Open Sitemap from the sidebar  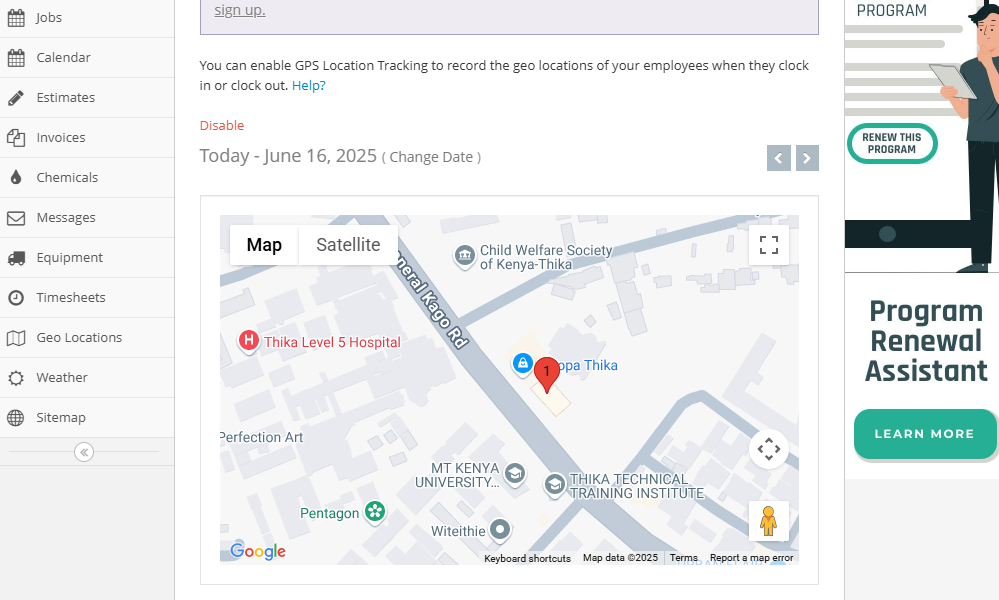87,418
